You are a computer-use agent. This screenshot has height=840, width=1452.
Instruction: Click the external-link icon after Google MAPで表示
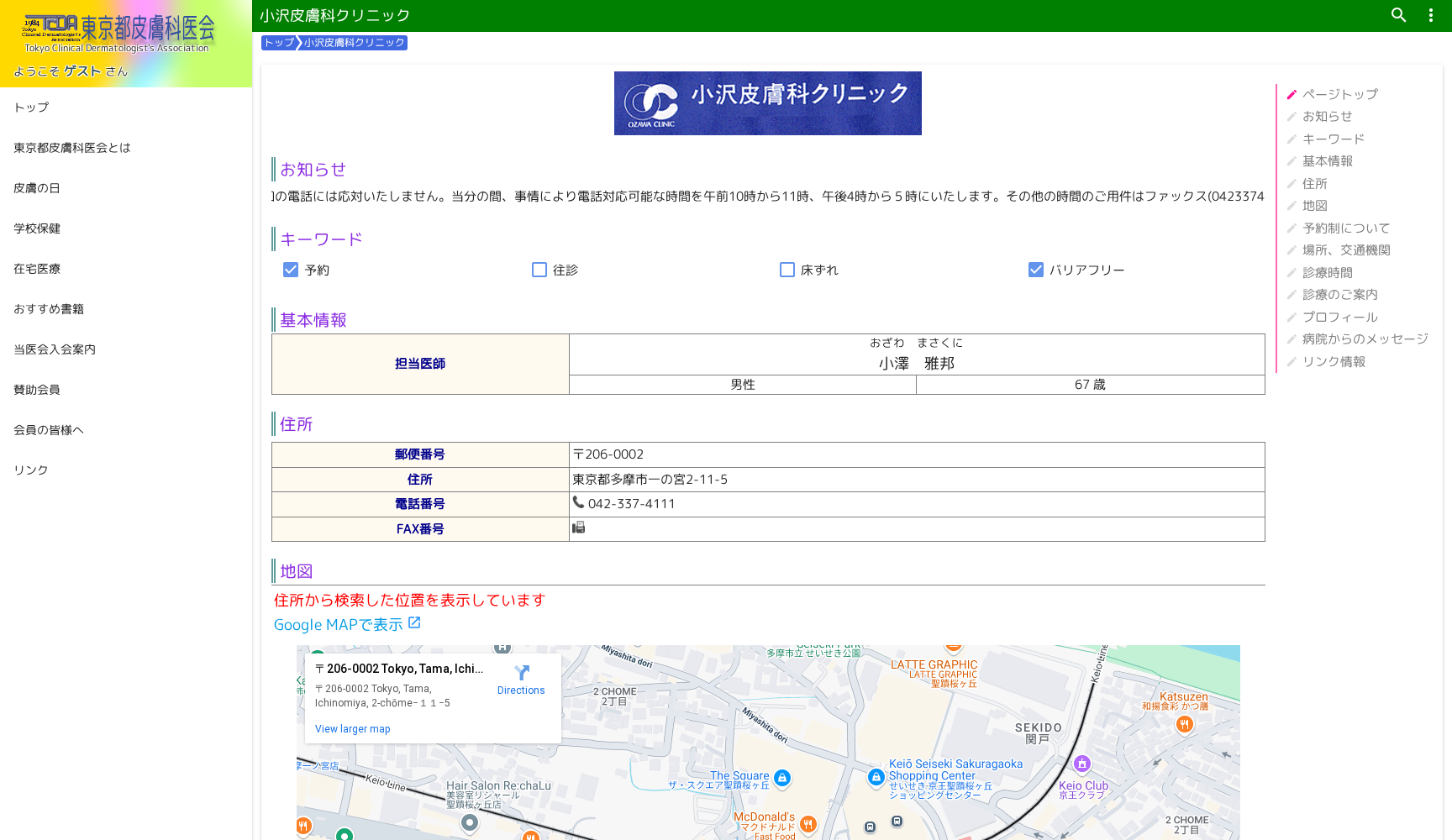(x=414, y=622)
